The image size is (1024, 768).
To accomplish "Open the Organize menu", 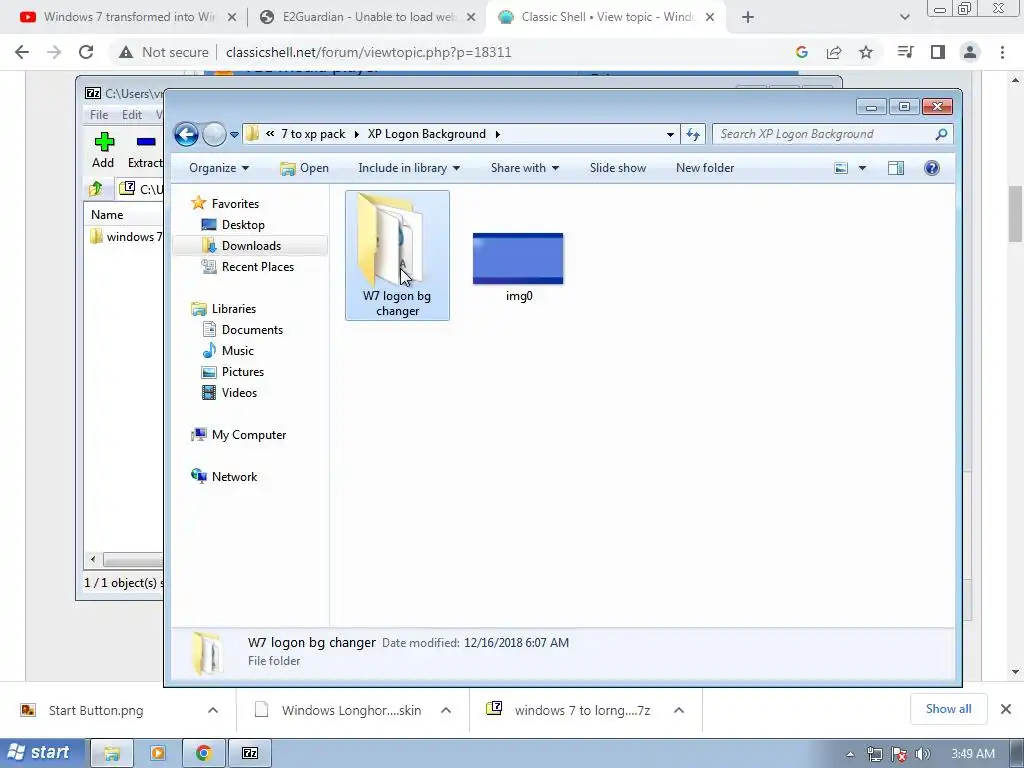I will coord(219,168).
